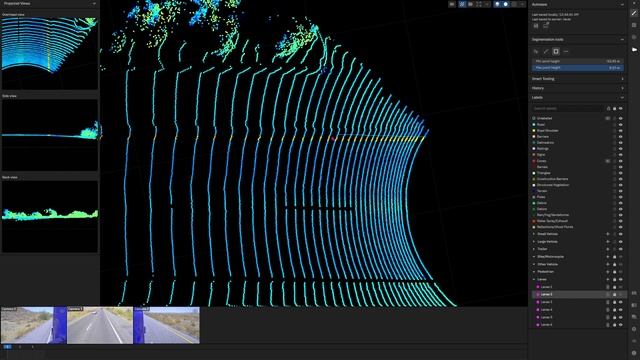Open the pencil edit tool in right sidebar
This screenshot has height=360, width=640.
click(x=634, y=13)
